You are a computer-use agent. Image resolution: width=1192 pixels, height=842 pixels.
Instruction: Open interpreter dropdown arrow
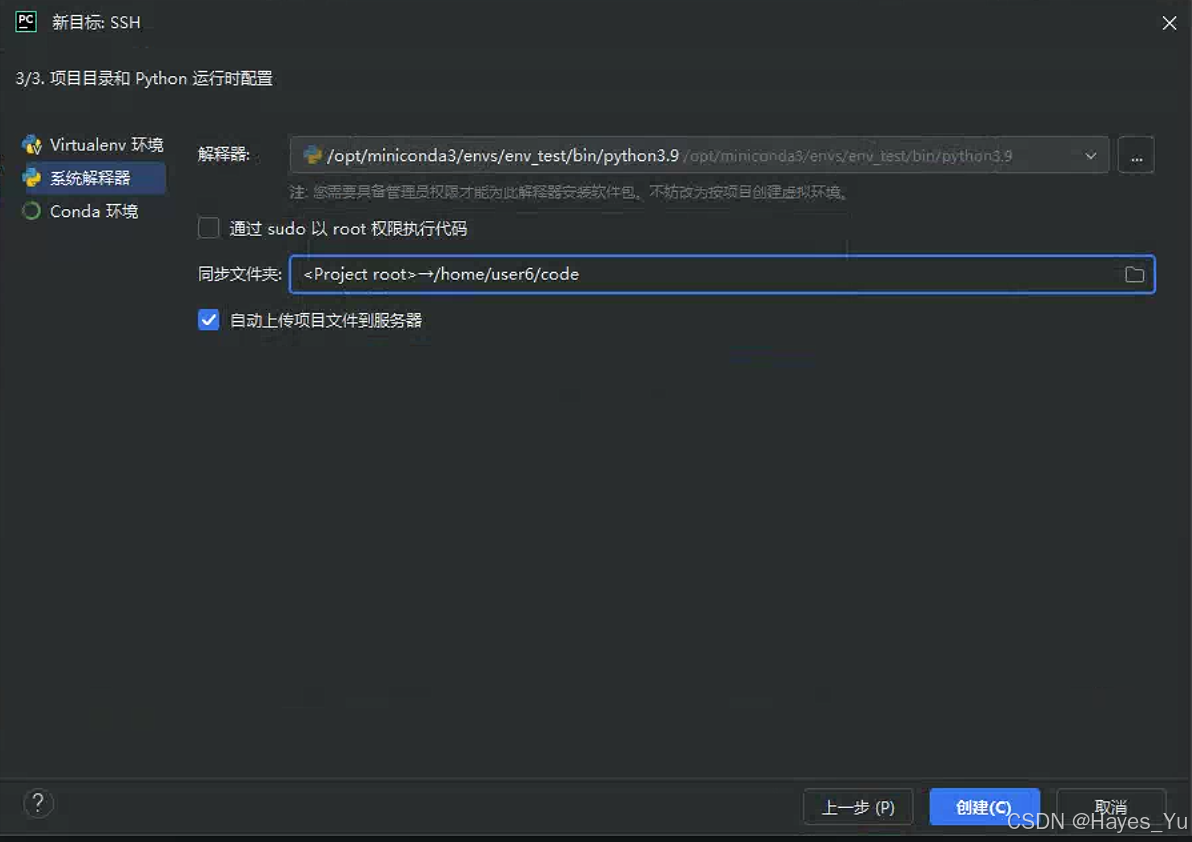[x=1090, y=156]
